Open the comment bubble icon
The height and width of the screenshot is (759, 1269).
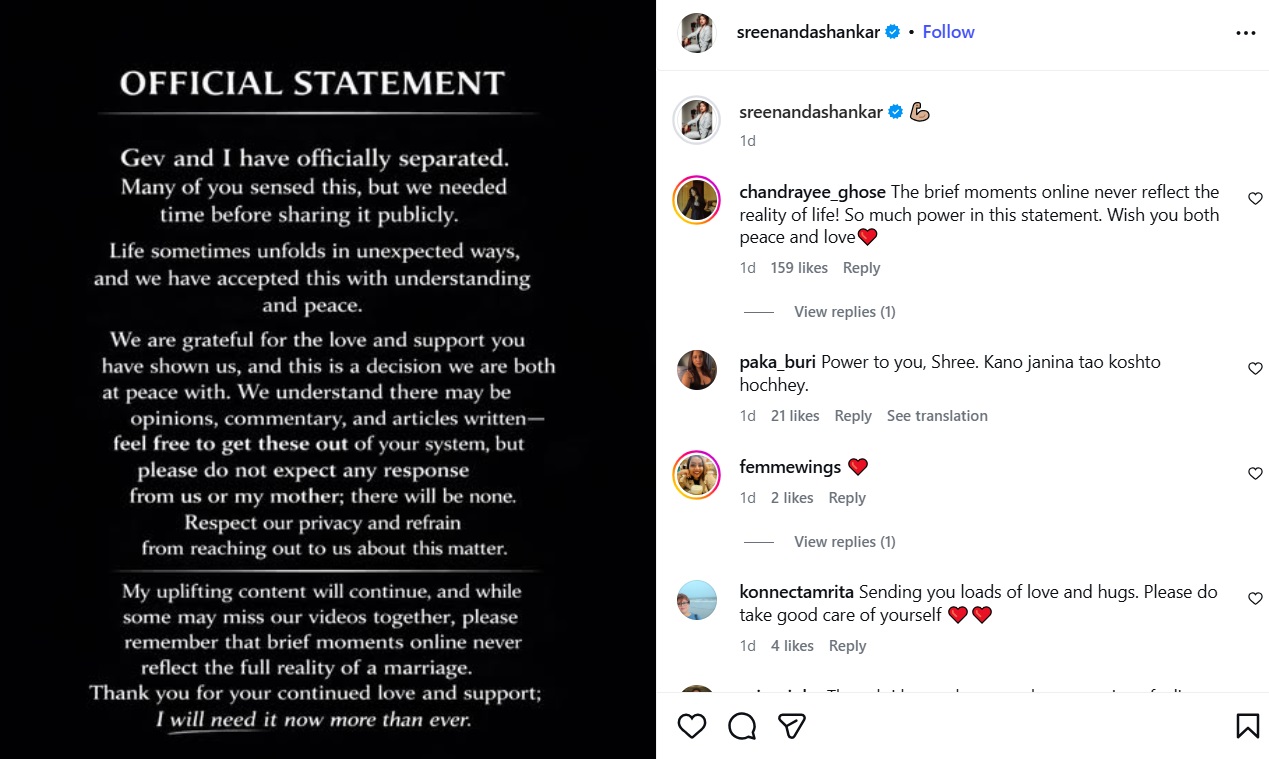[x=742, y=726]
